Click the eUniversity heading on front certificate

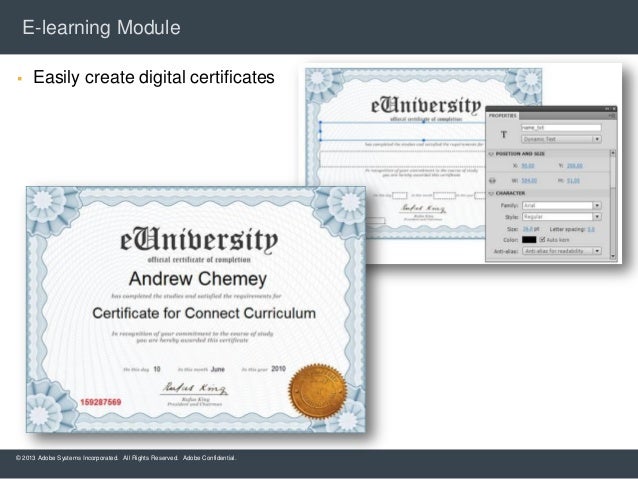point(199,241)
